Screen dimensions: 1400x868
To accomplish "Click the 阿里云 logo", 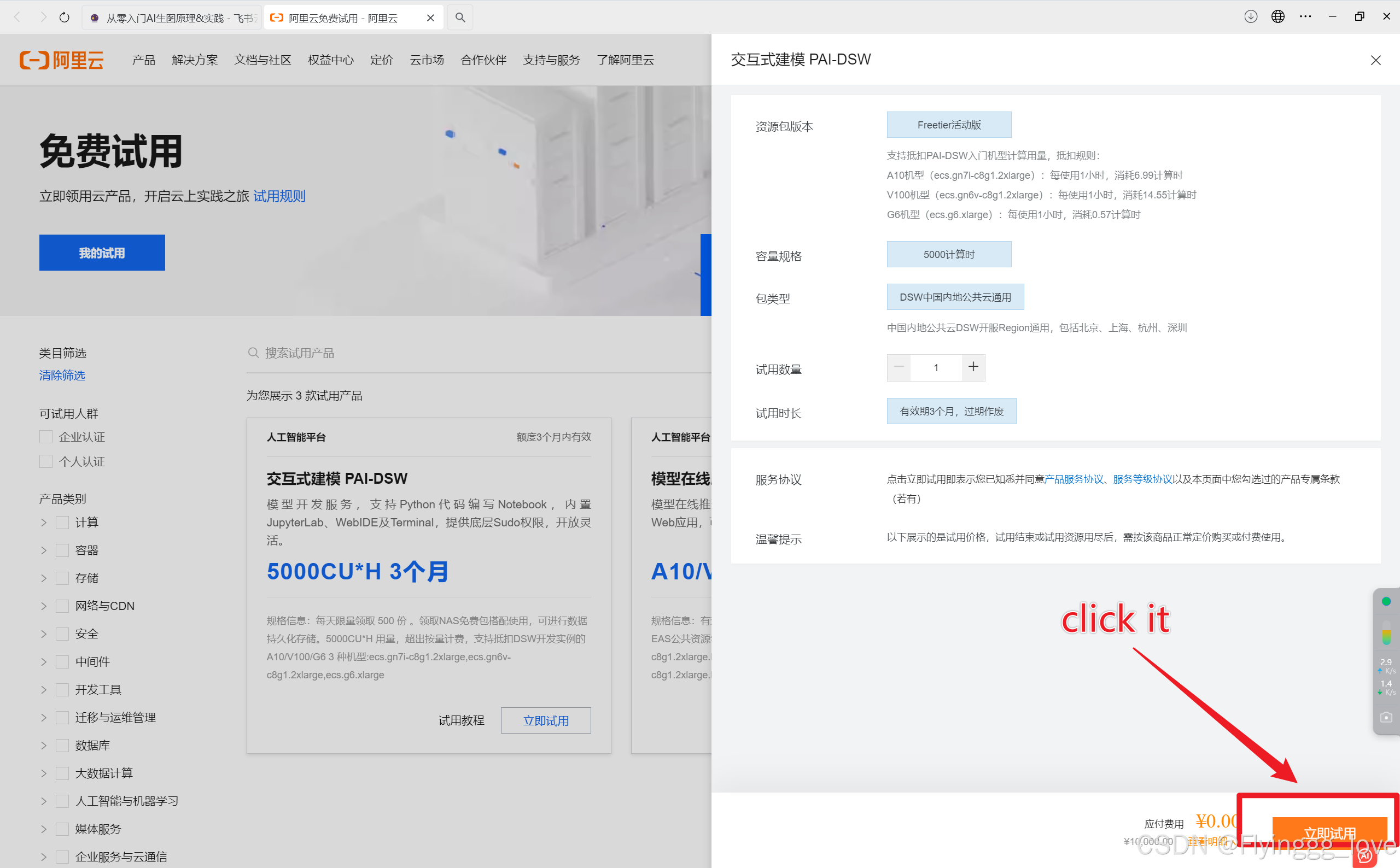I will pyautogui.click(x=61, y=60).
